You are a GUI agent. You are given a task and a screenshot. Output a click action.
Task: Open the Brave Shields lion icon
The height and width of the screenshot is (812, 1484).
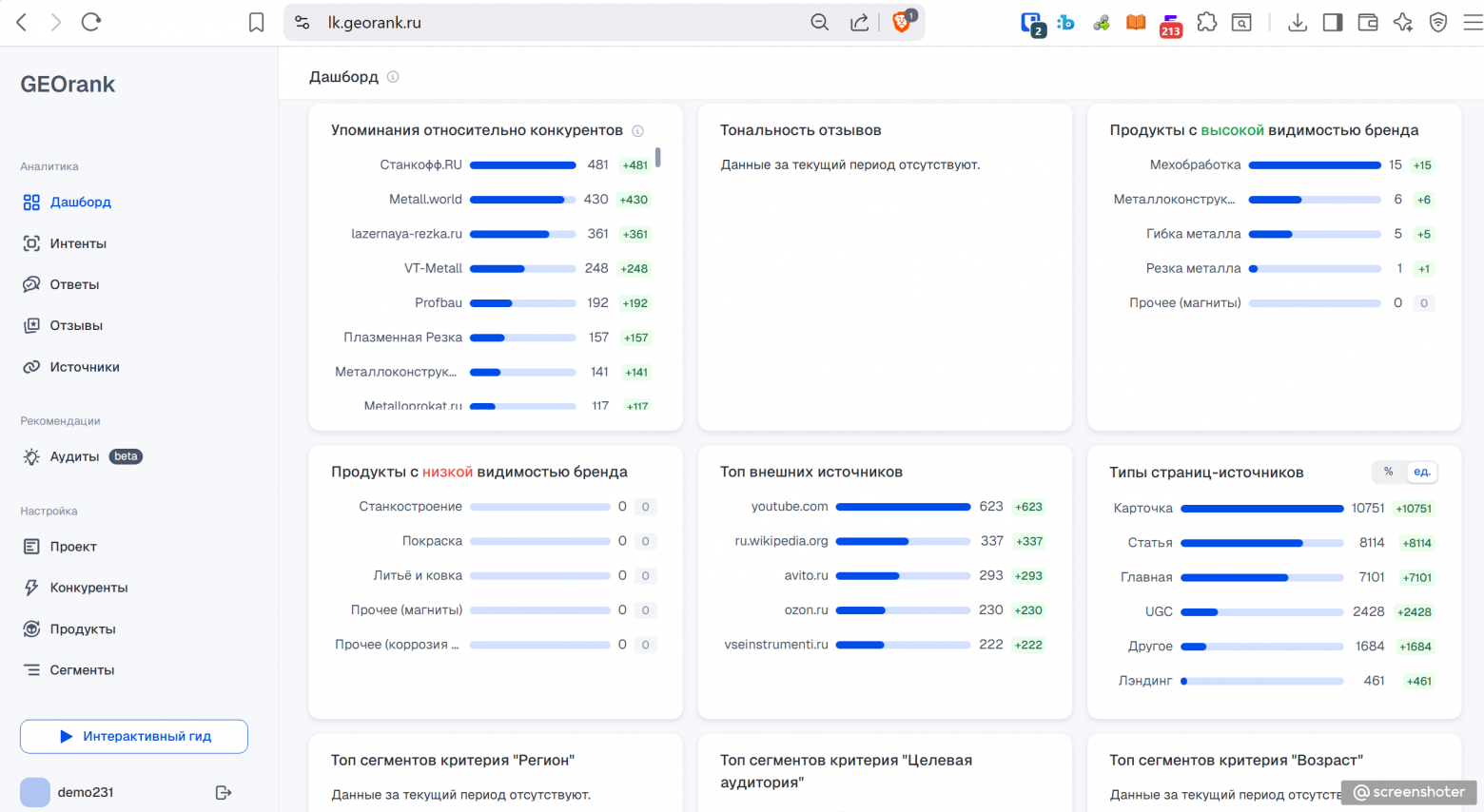tap(902, 21)
